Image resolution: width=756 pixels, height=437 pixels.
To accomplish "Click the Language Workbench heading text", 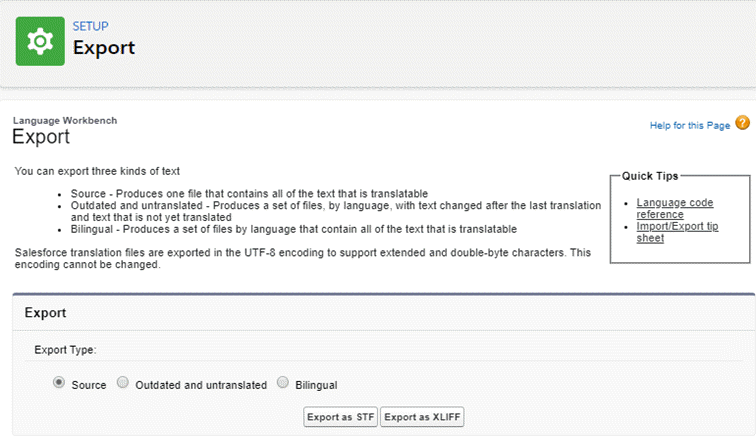I will coord(64,120).
